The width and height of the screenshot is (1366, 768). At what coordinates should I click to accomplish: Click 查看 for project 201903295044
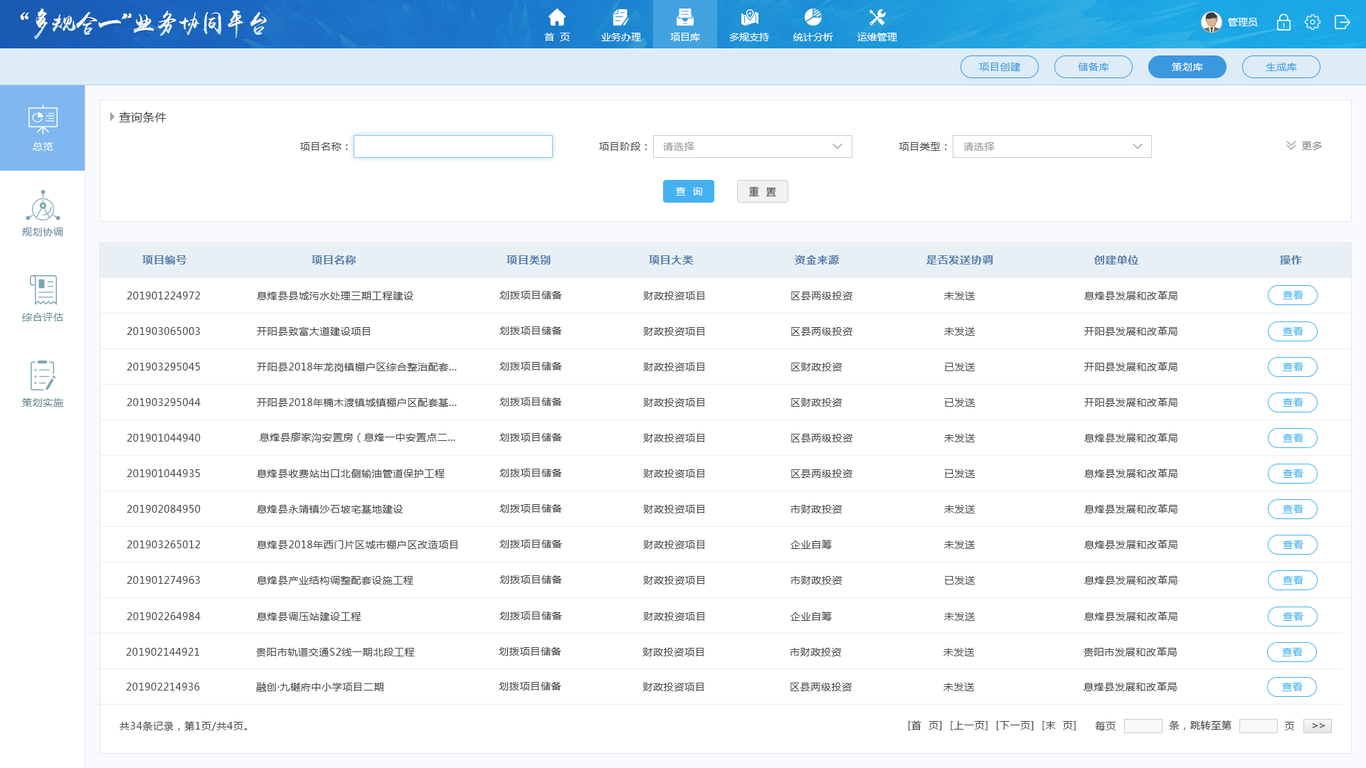[1292, 402]
